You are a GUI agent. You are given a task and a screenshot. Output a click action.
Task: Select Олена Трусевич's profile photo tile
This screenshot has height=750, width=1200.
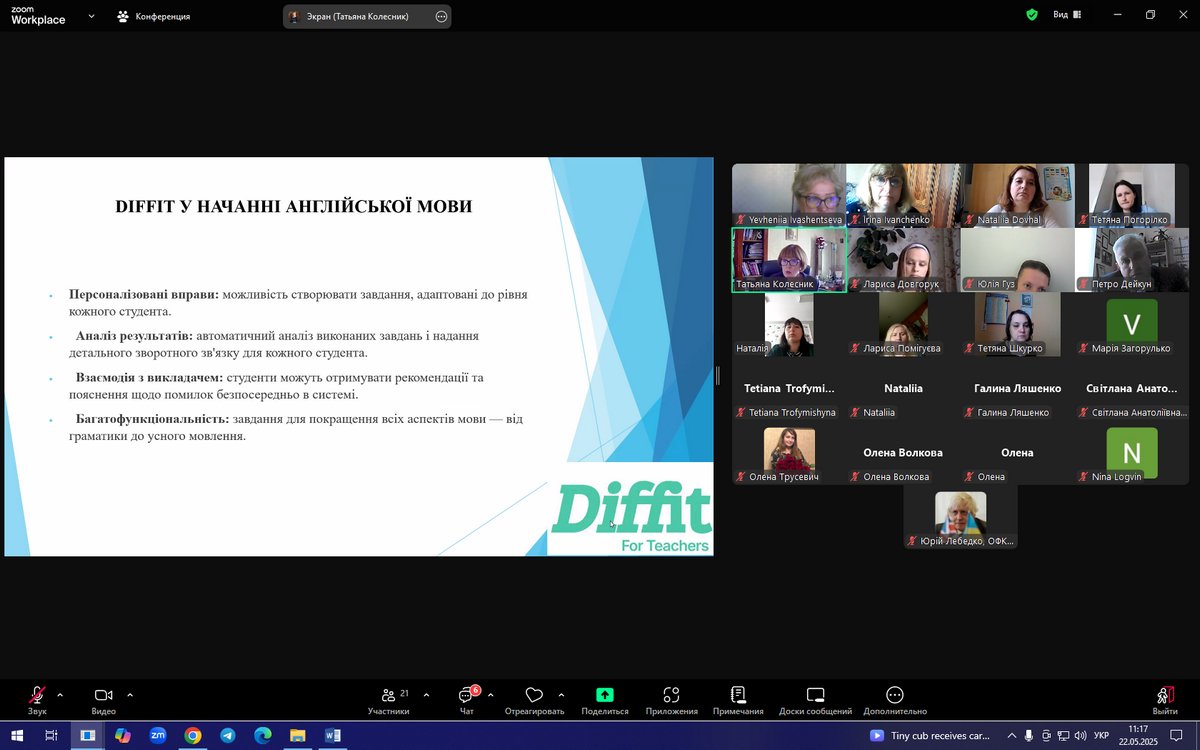(x=789, y=452)
